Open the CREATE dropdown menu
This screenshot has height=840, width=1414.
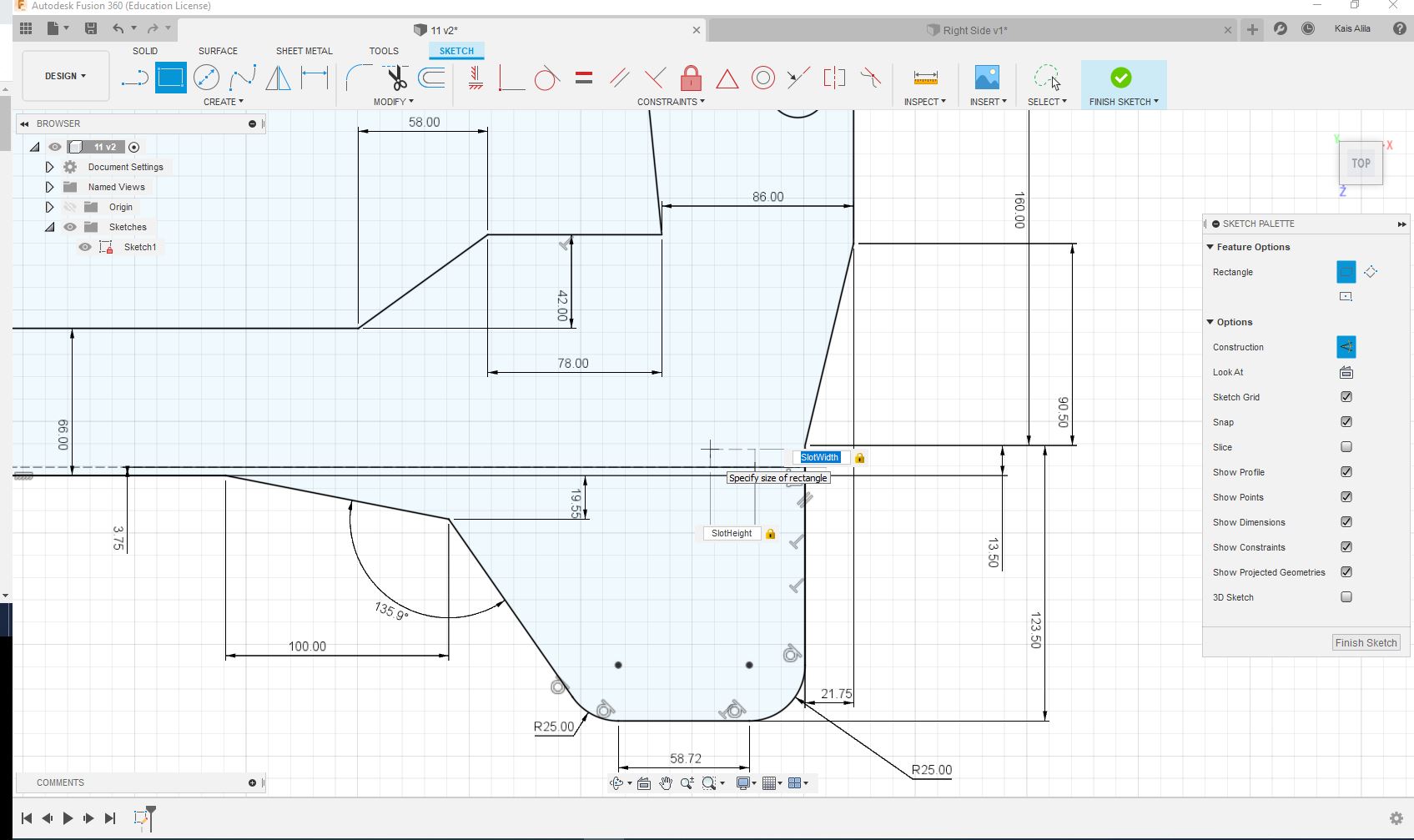click(x=224, y=102)
